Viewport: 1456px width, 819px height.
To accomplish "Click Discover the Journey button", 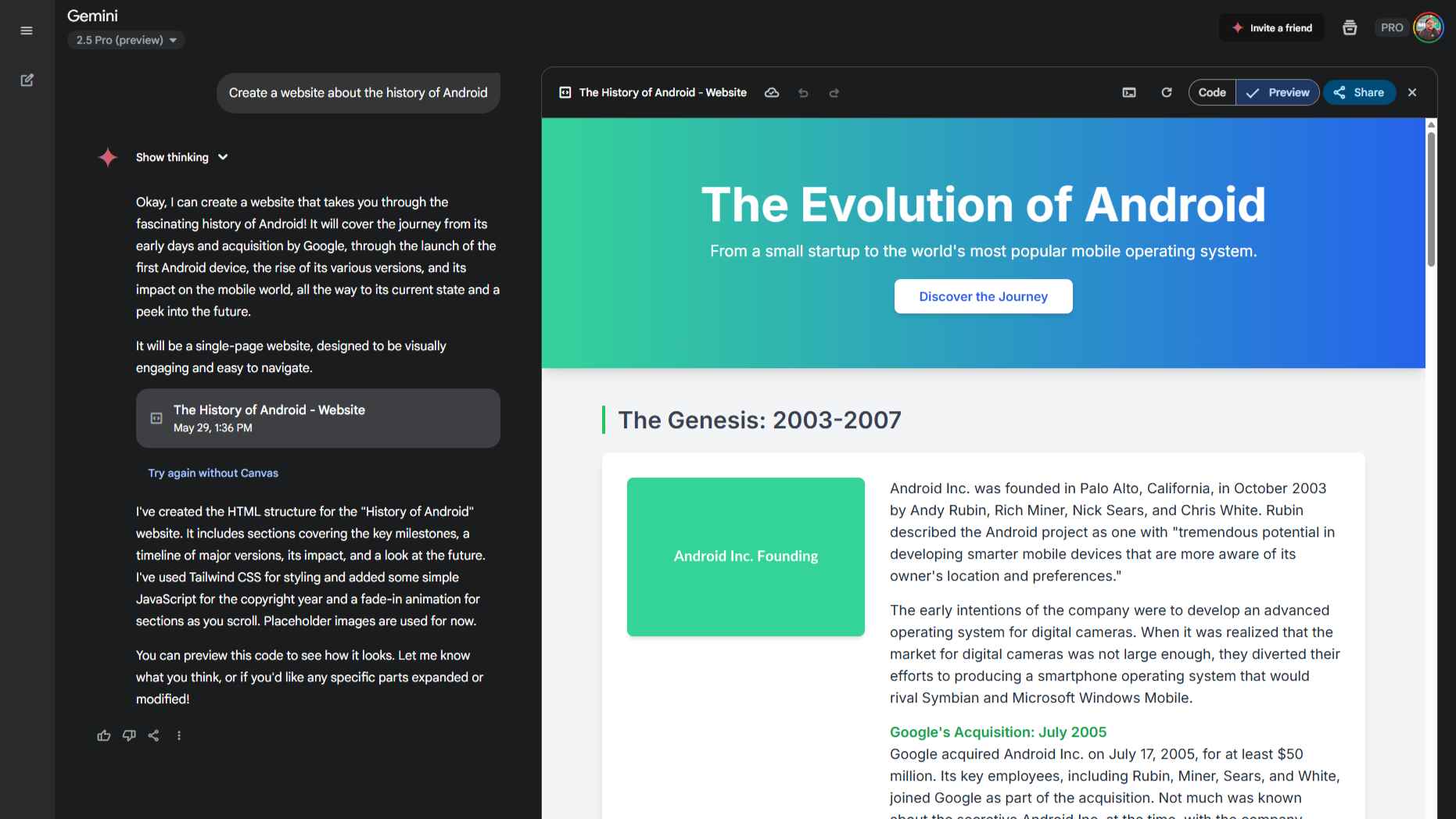I will click(x=983, y=296).
